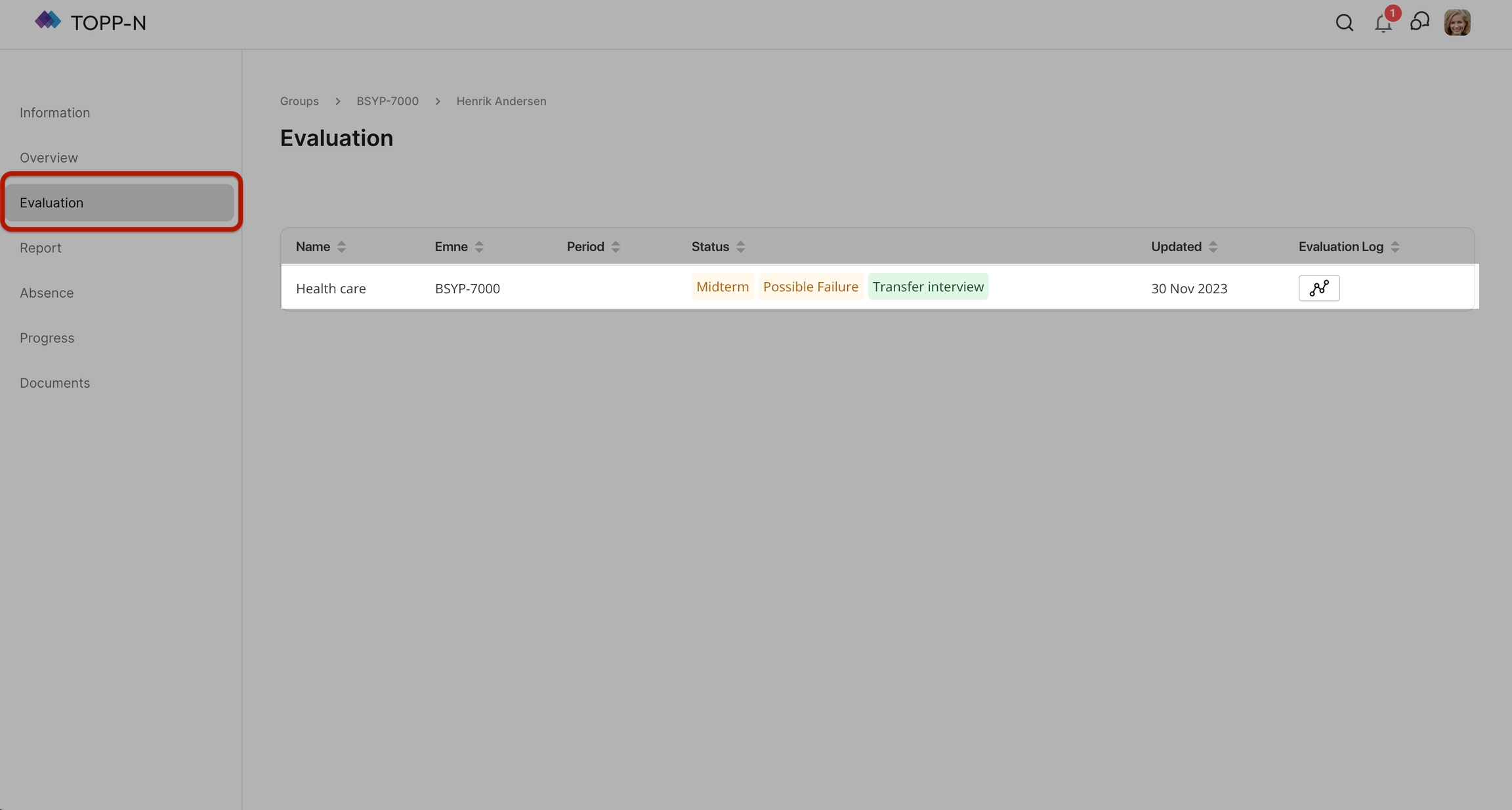Sort table by Emne column arrows
The height and width of the screenshot is (810, 1512).
click(x=479, y=247)
